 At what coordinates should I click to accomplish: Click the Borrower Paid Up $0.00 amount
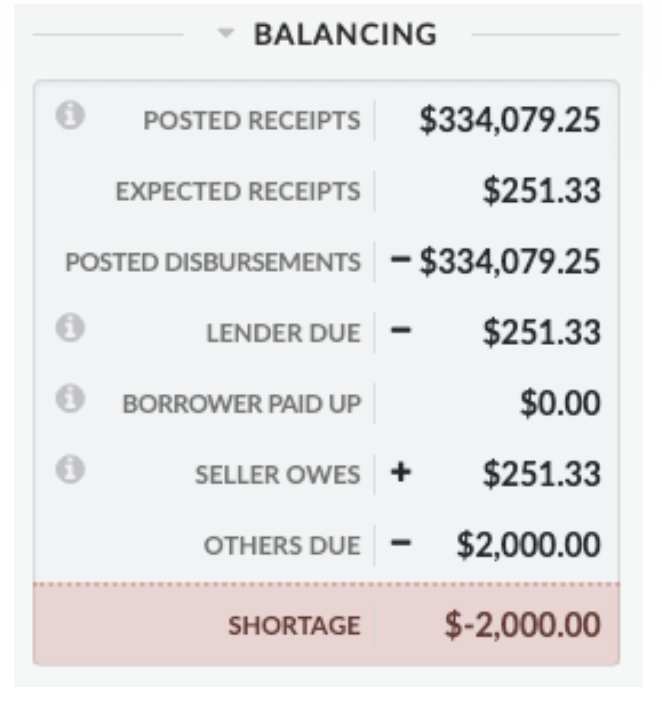560,405
